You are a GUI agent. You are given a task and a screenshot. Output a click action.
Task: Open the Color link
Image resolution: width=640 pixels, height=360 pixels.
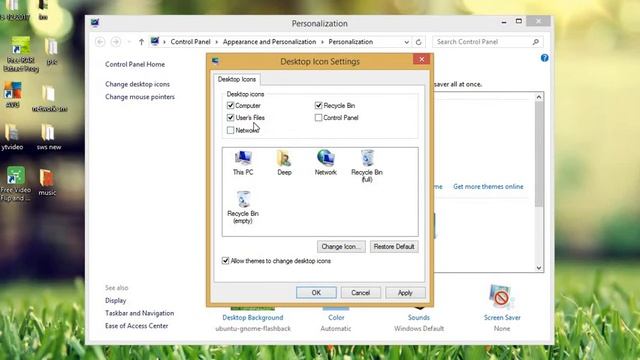pyautogui.click(x=336, y=318)
